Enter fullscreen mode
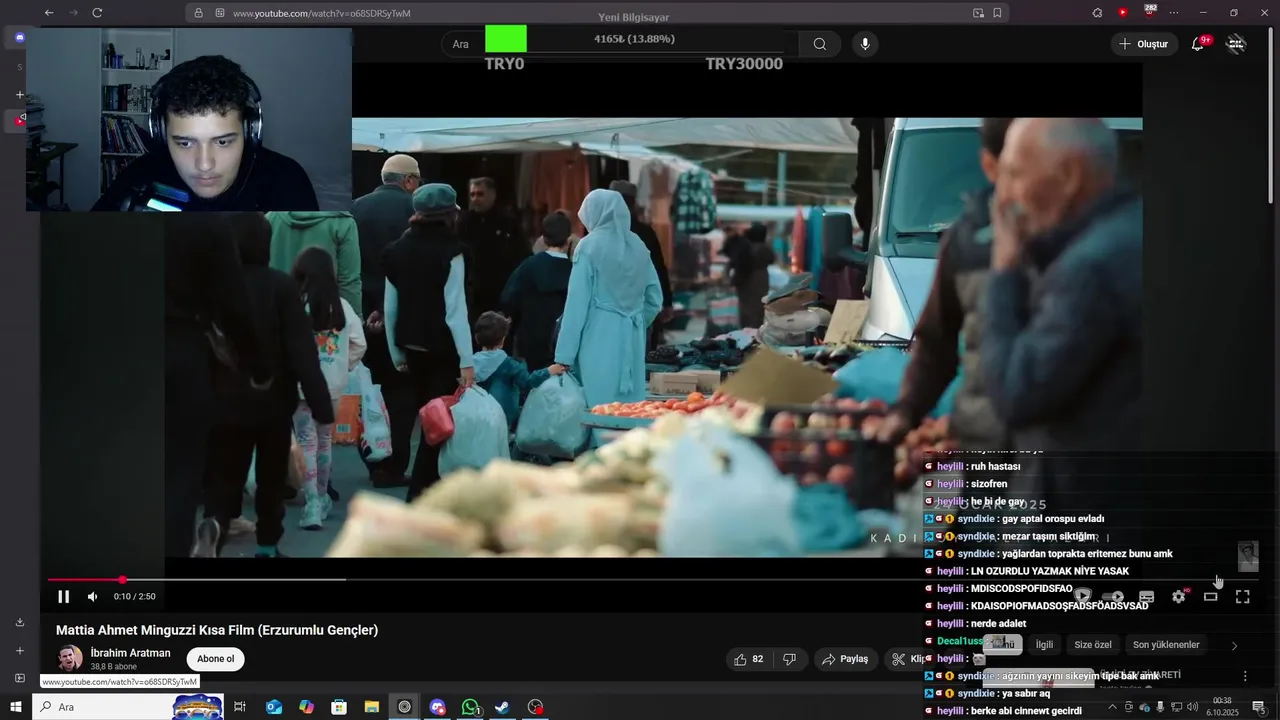The height and width of the screenshot is (720, 1280). click(1242, 597)
